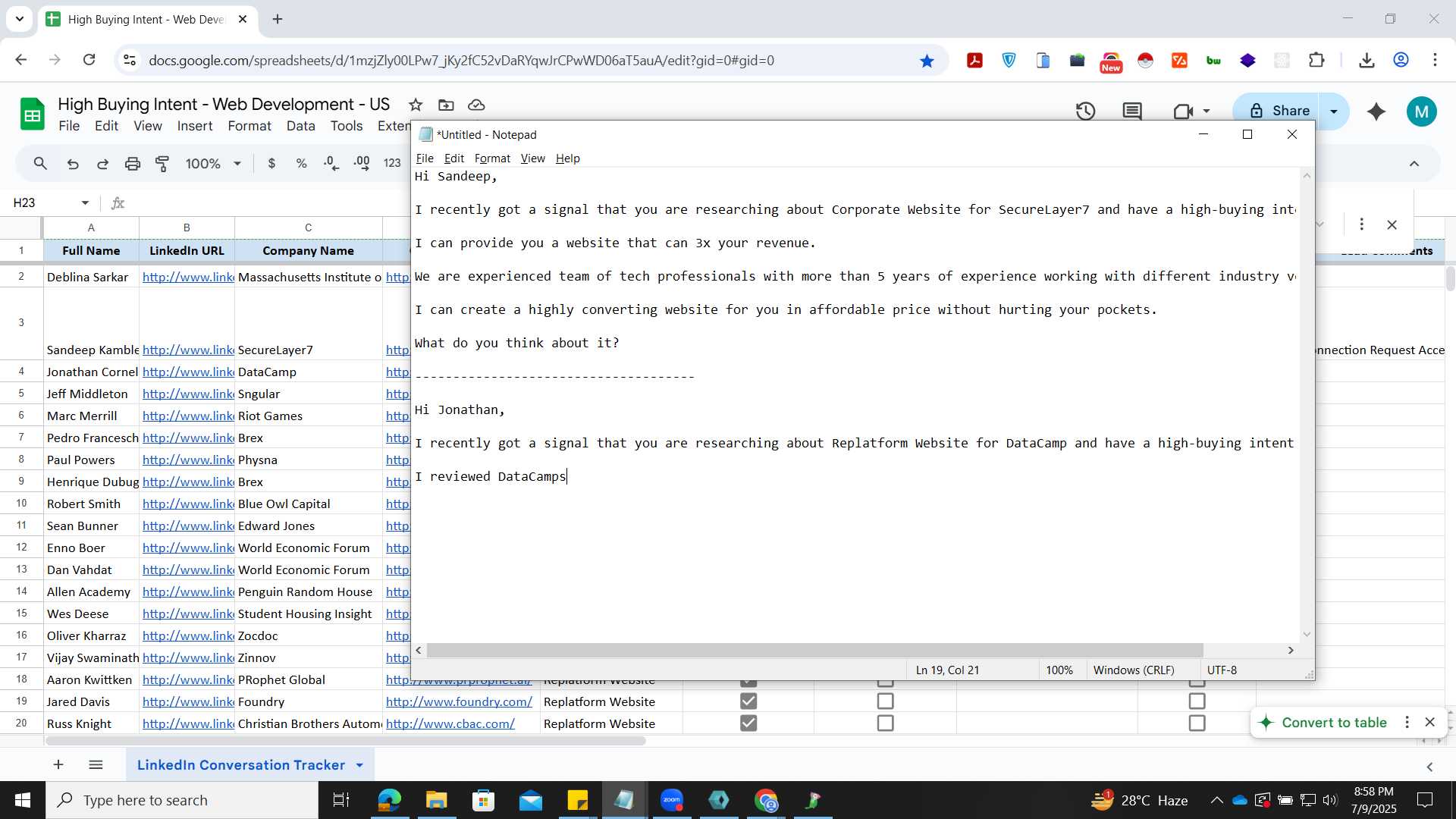
Task: Open the Sheets Insert menu
Action: click(x=195, y=126)
